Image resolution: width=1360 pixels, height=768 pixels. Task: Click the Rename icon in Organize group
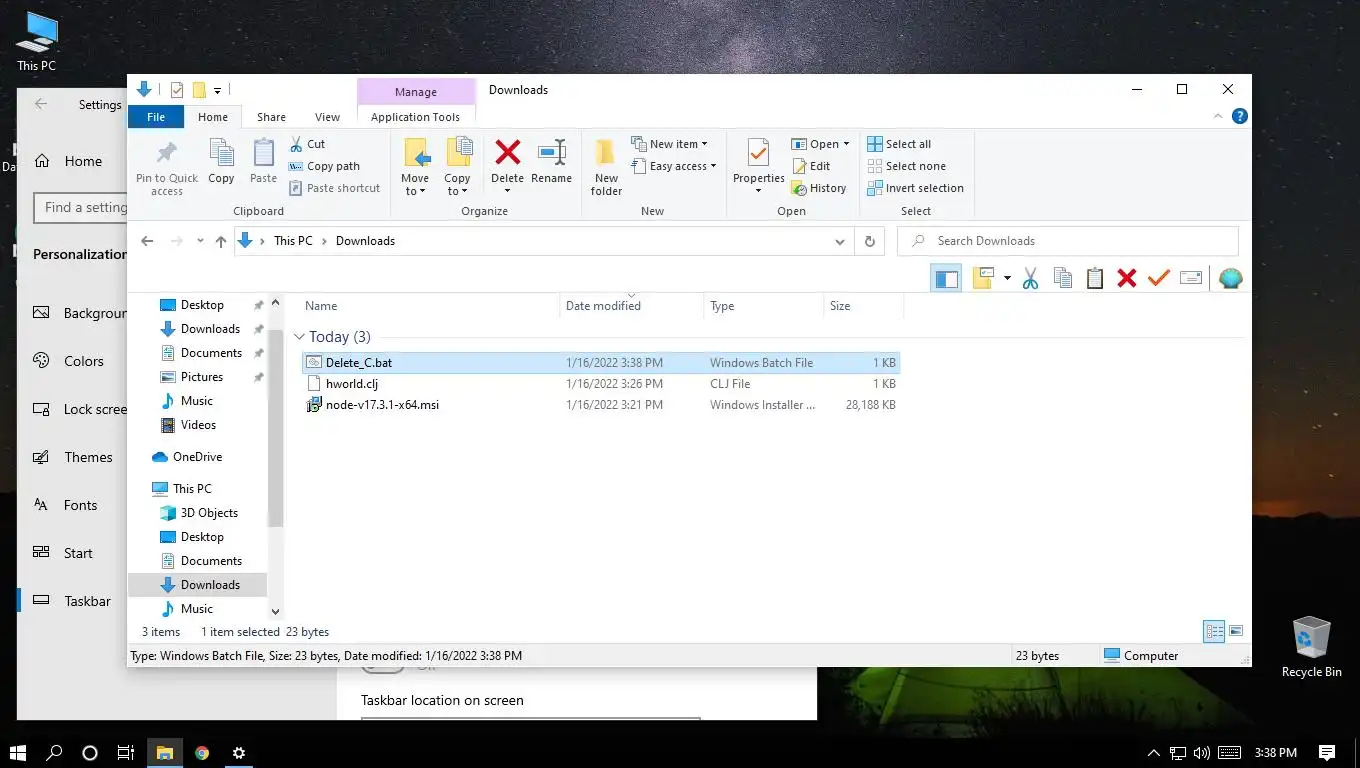click(552, 153)
